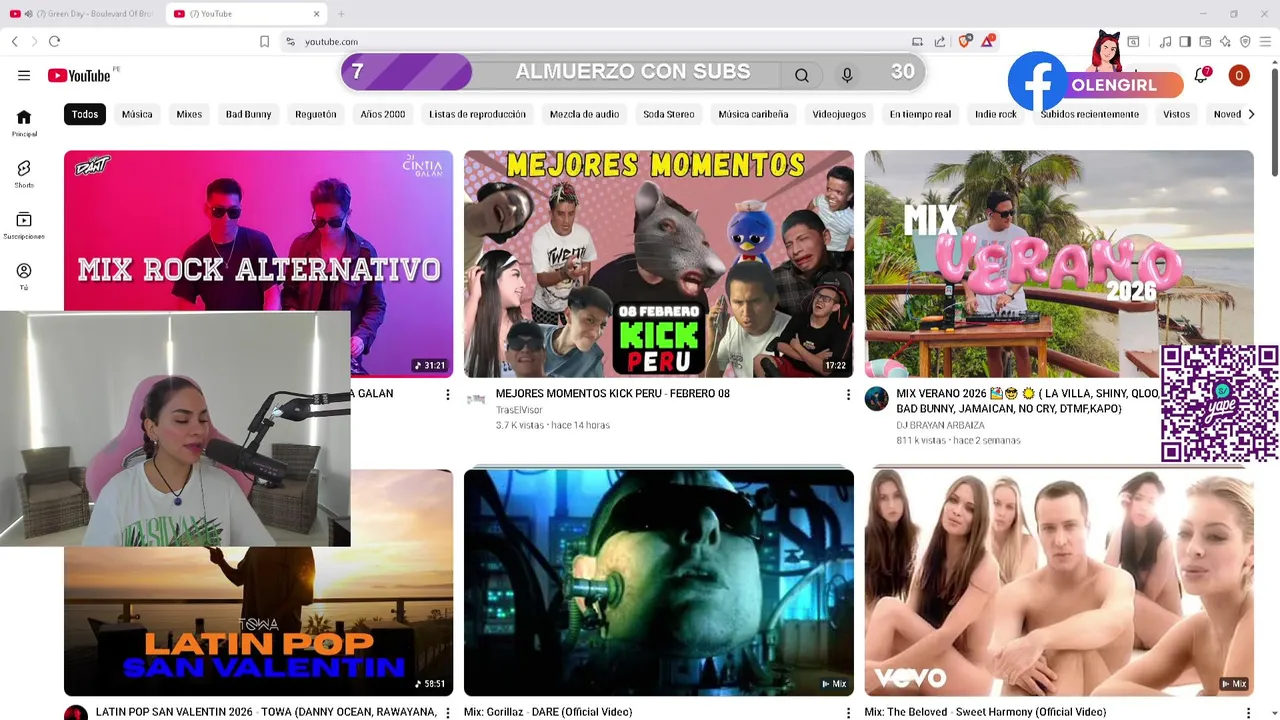This screenshot has height=720, width=1280.
Task: Open the title MEJORES MOMENTOS KICK PERU - FEBRERO 08
Action: tap(612, 394)
